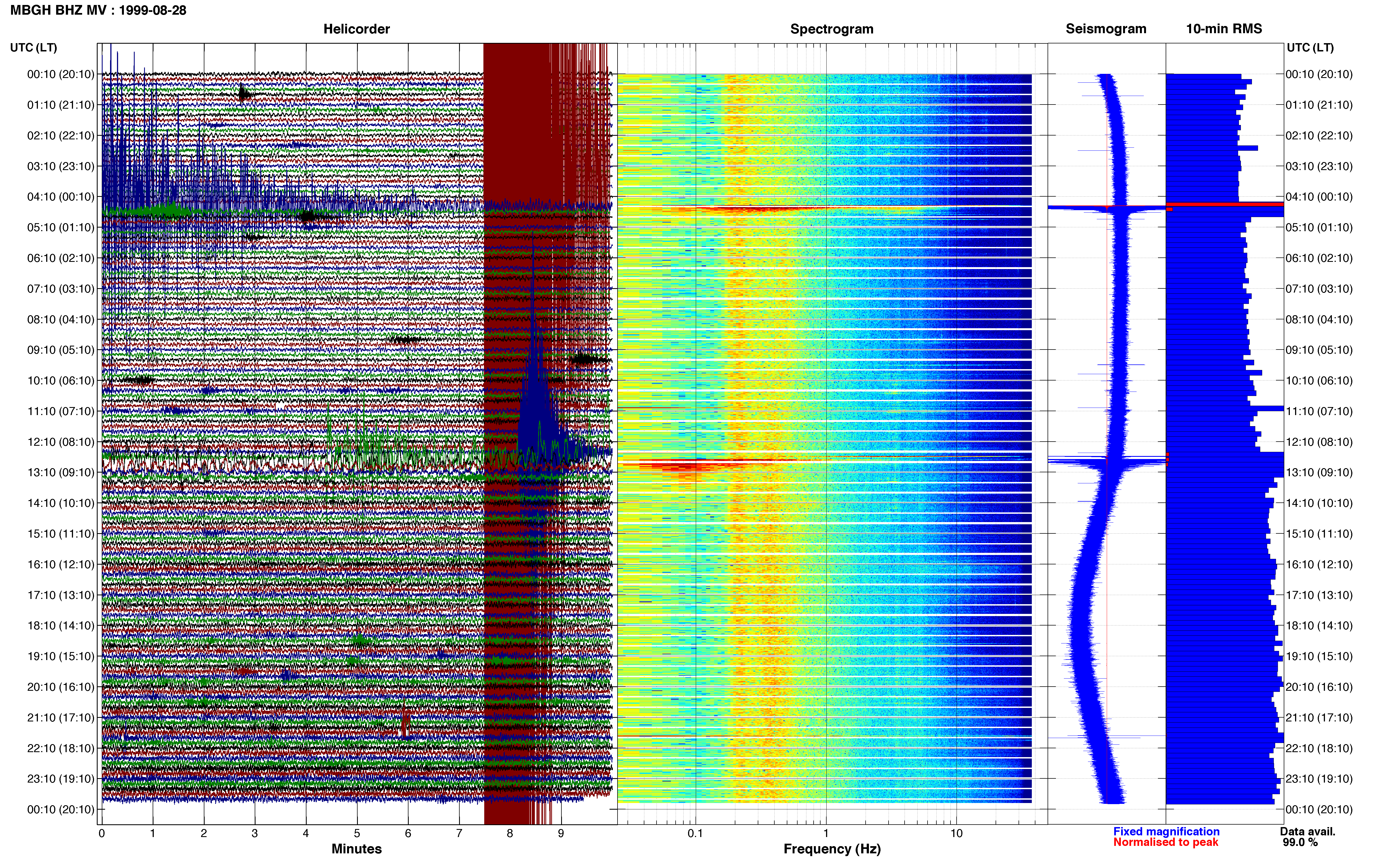Screen dimensions: 1388x868
Task: Click the '5' minutes axis tick label
Action: 357,833
